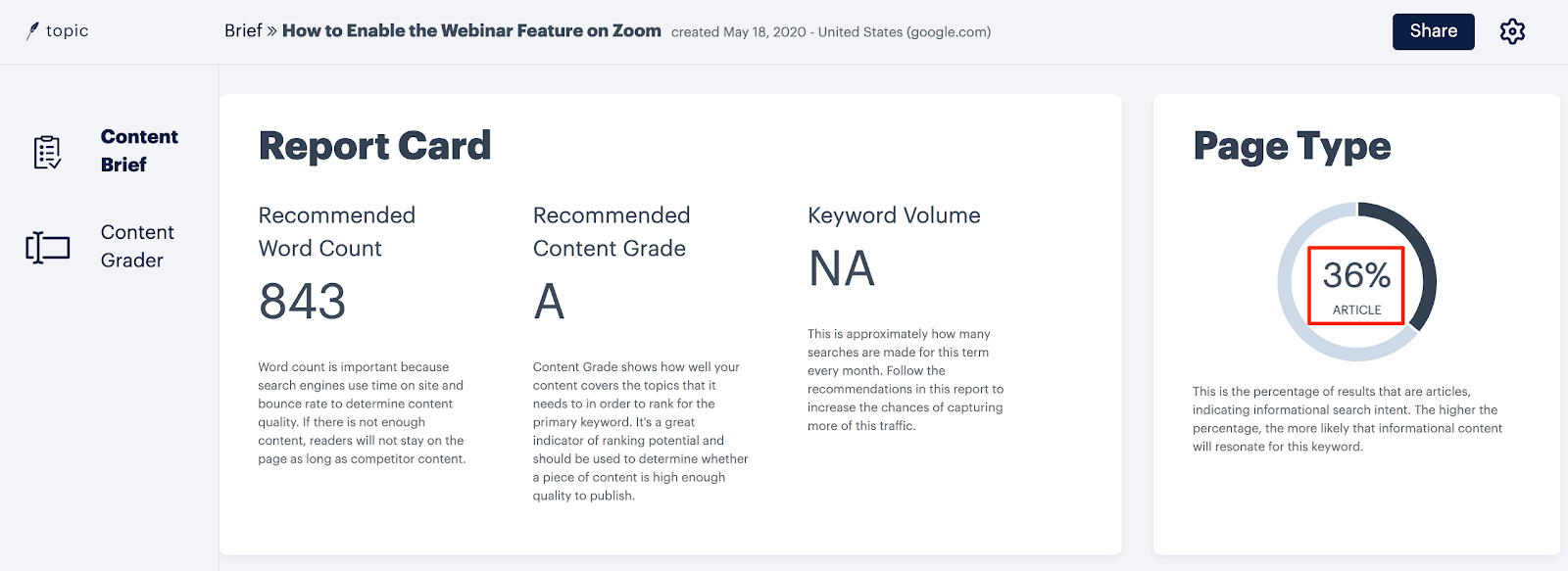This screenshot has width=1568, height=571.
Task: Open settings via the gear icon
Action: 1512,31
